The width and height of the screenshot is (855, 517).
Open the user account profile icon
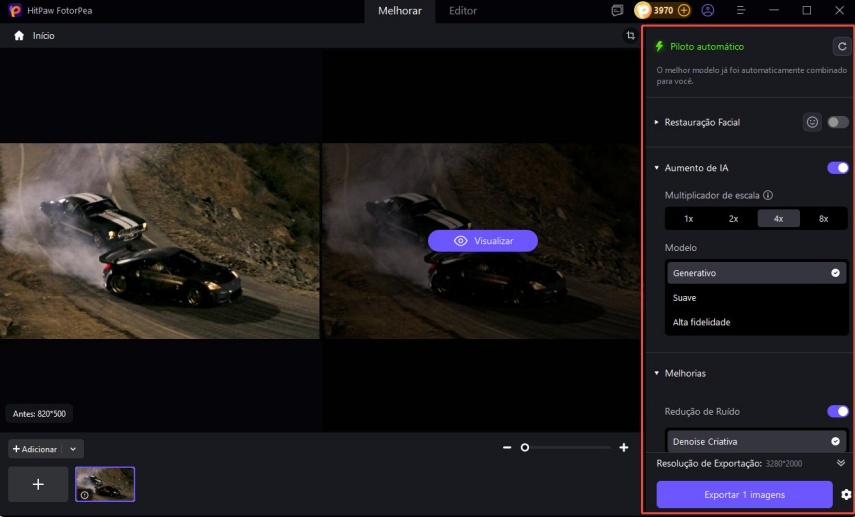pos(708,10)
